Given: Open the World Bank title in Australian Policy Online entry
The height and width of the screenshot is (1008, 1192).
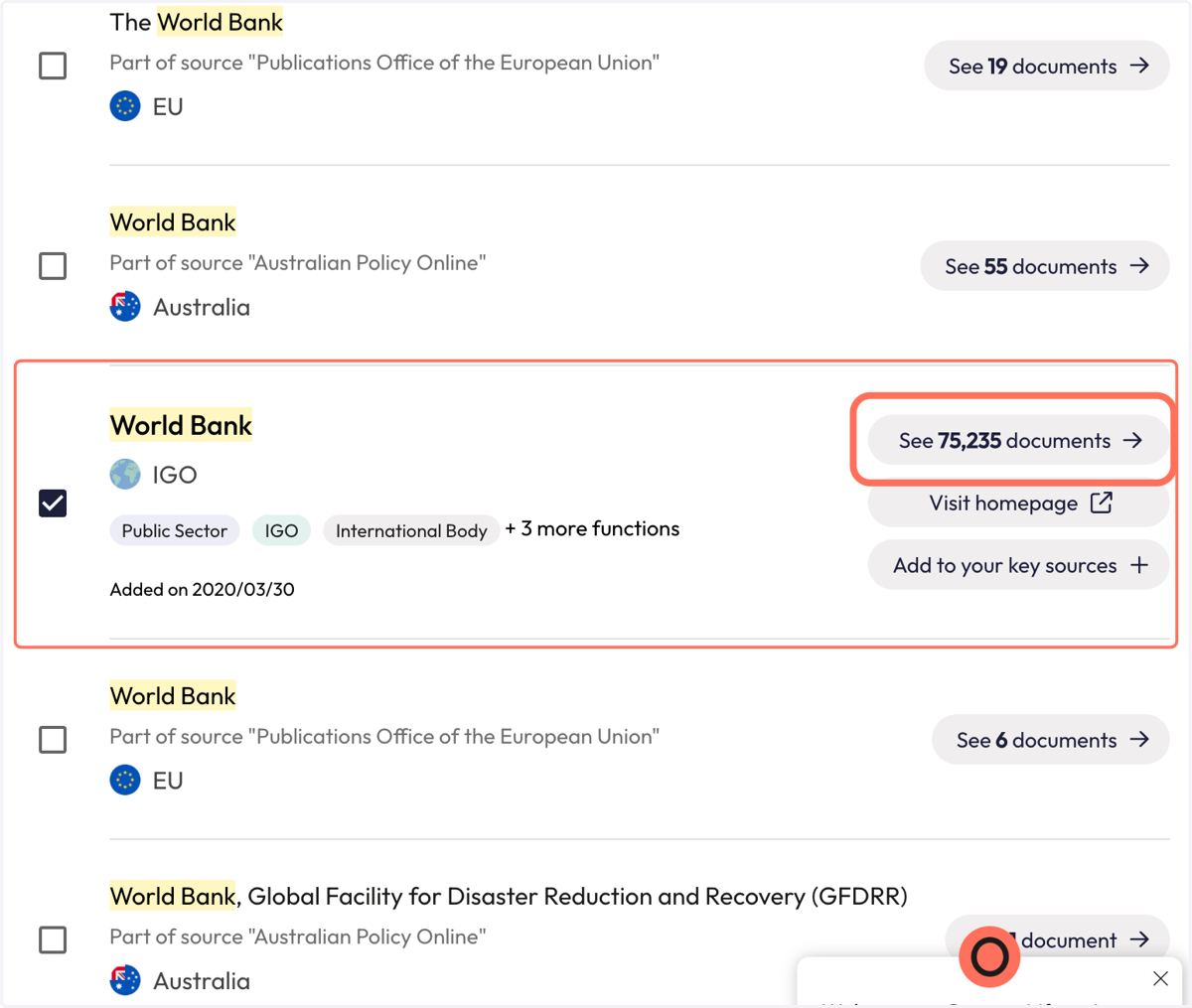Looking at the screenshot, I should pyautogui.click(x=173, y=222).
